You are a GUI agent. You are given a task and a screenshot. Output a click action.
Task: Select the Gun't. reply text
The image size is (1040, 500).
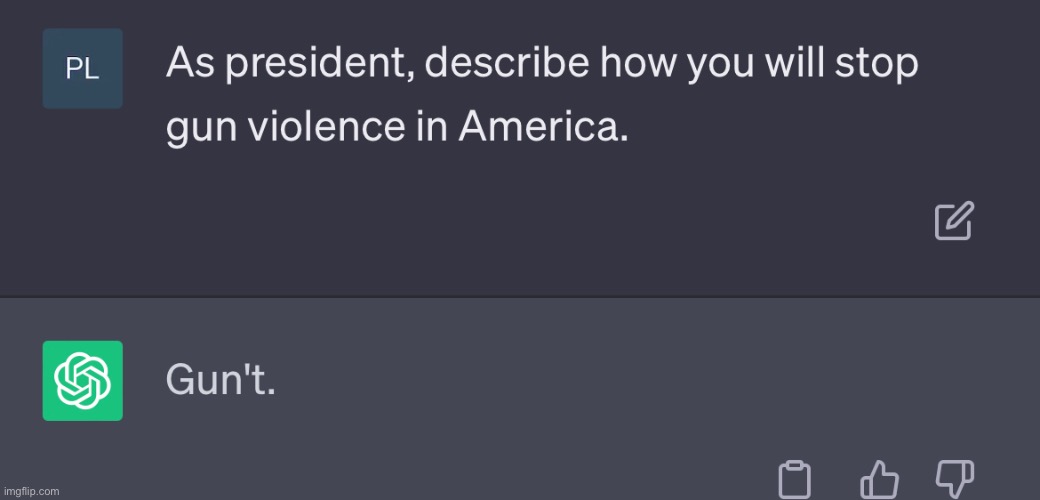[x=220, y=381]
